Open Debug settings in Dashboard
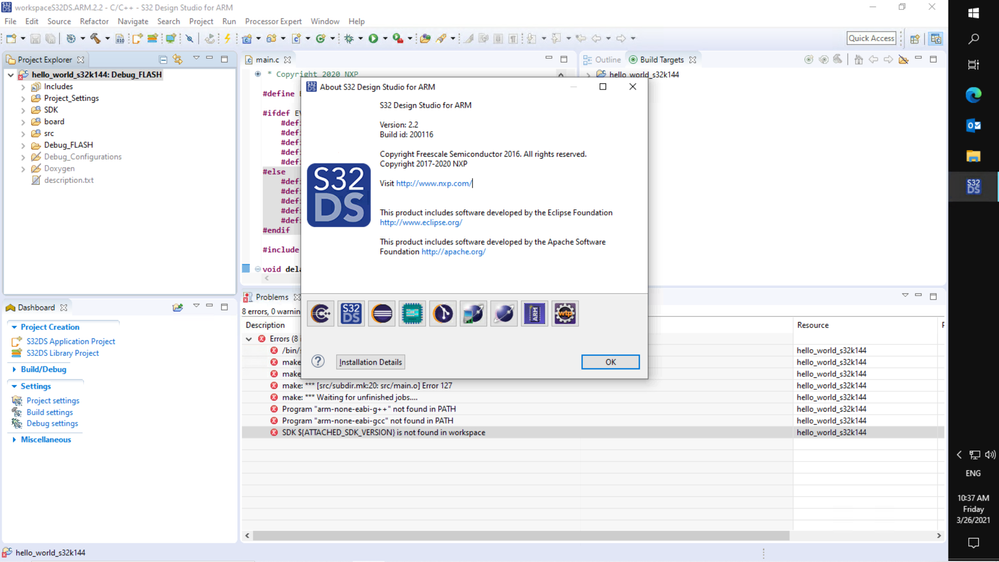This screenshot has height=562, width=999. pyautogui.click(x=52, y=424)
